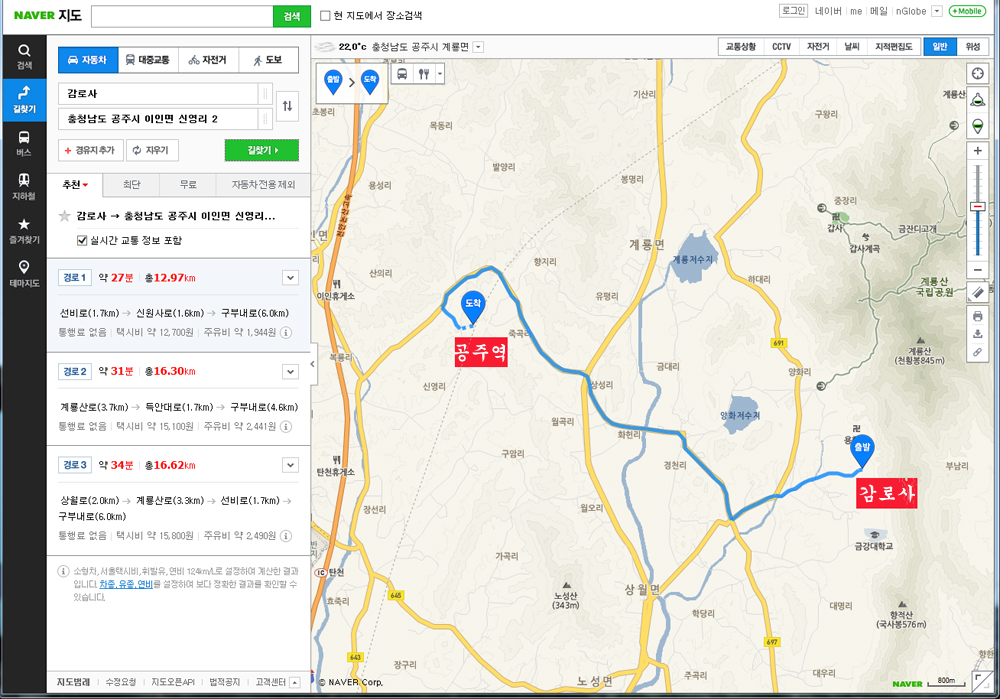The height and width of the screenshot is (699, 1000).
Task: Show info for route 3 fuel cost
Action: point(286,536)
